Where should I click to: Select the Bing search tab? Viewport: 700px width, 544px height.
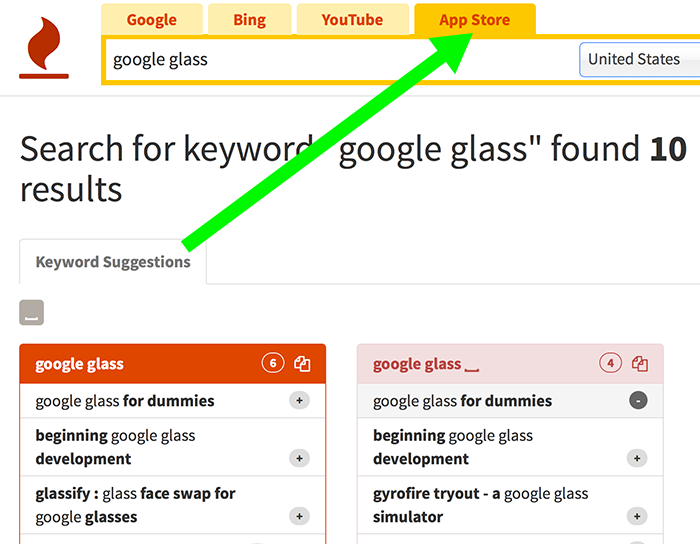tap(250, 20)
